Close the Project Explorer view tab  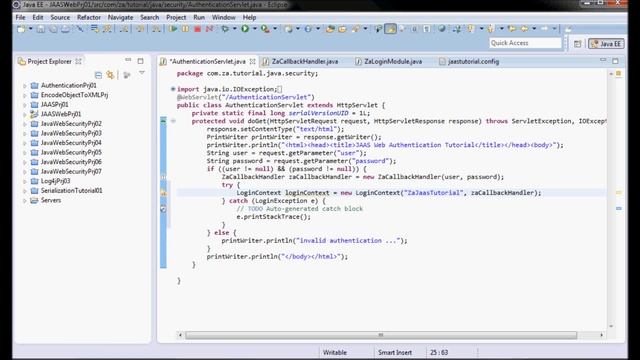(78, 61)
